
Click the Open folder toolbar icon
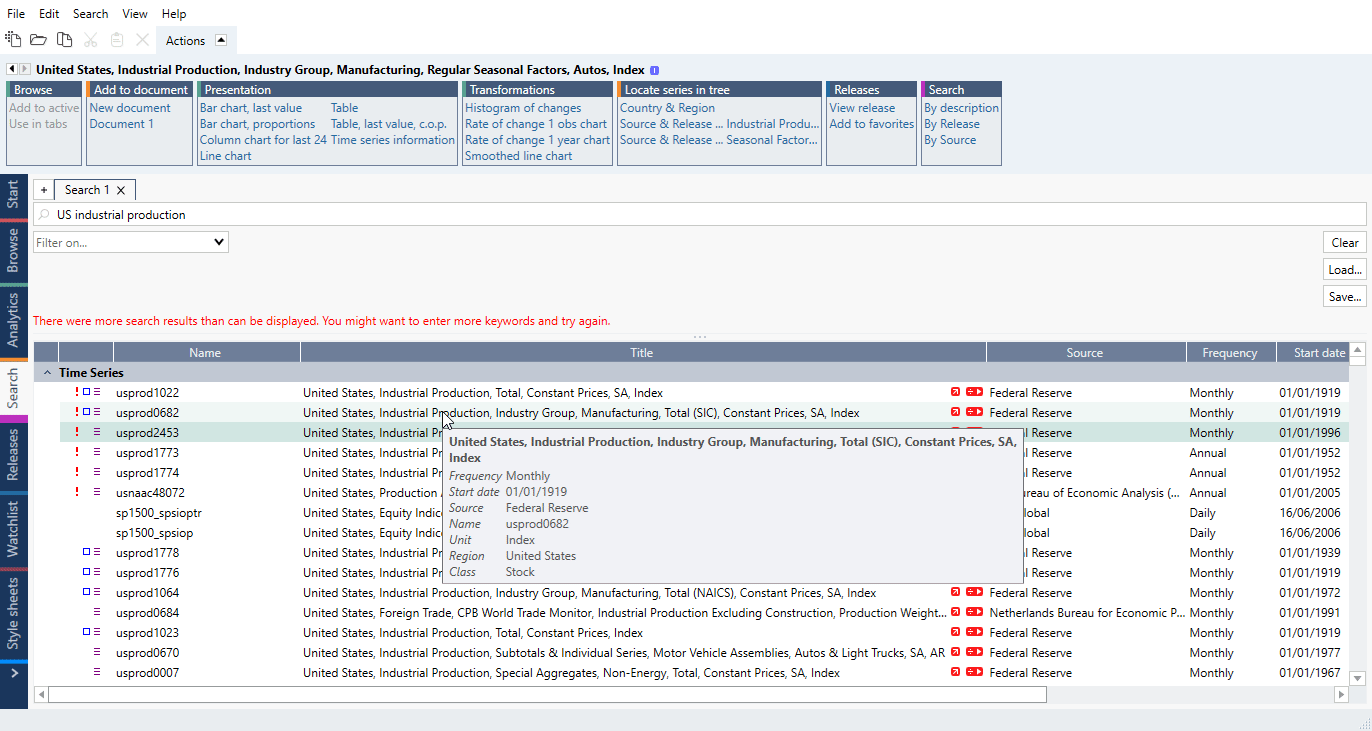pyautogui.click(x=38, y=40)
